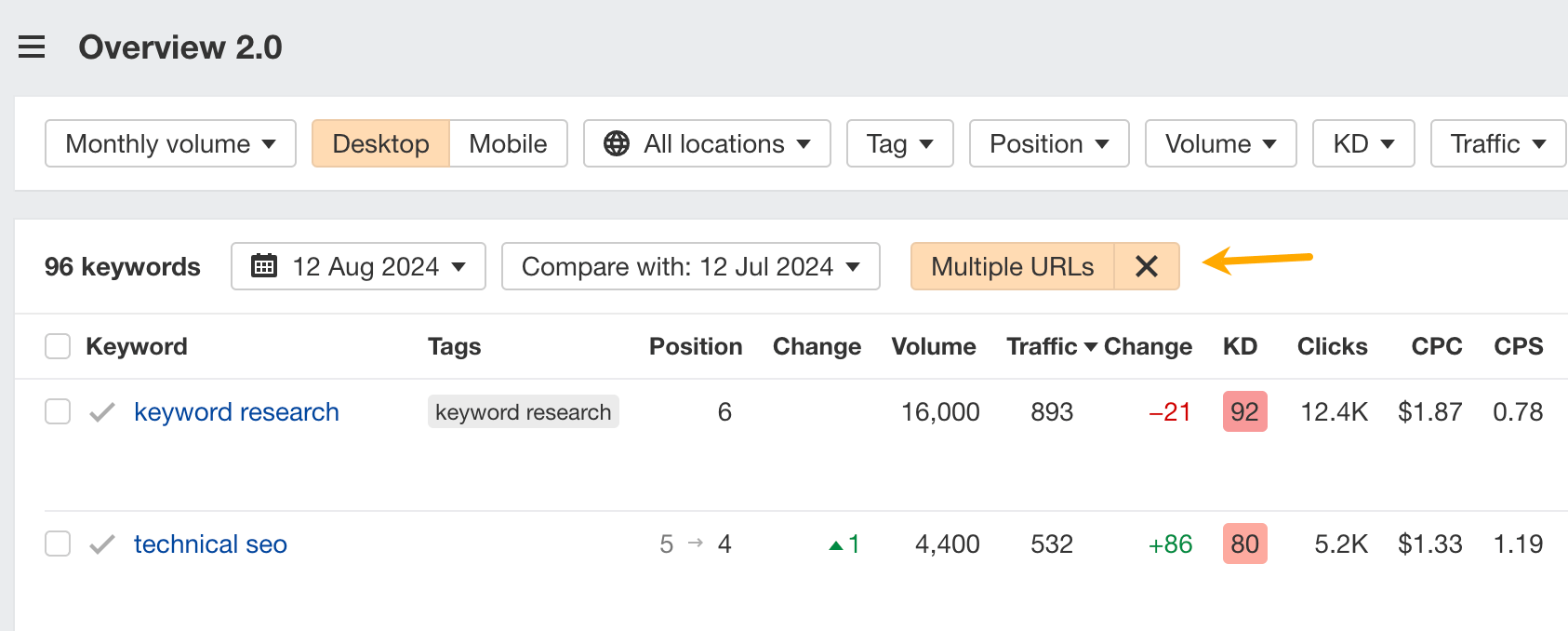
Task: Open the Compare with: 12 Jul 2024 dropdown
Action: click(690, 266)
